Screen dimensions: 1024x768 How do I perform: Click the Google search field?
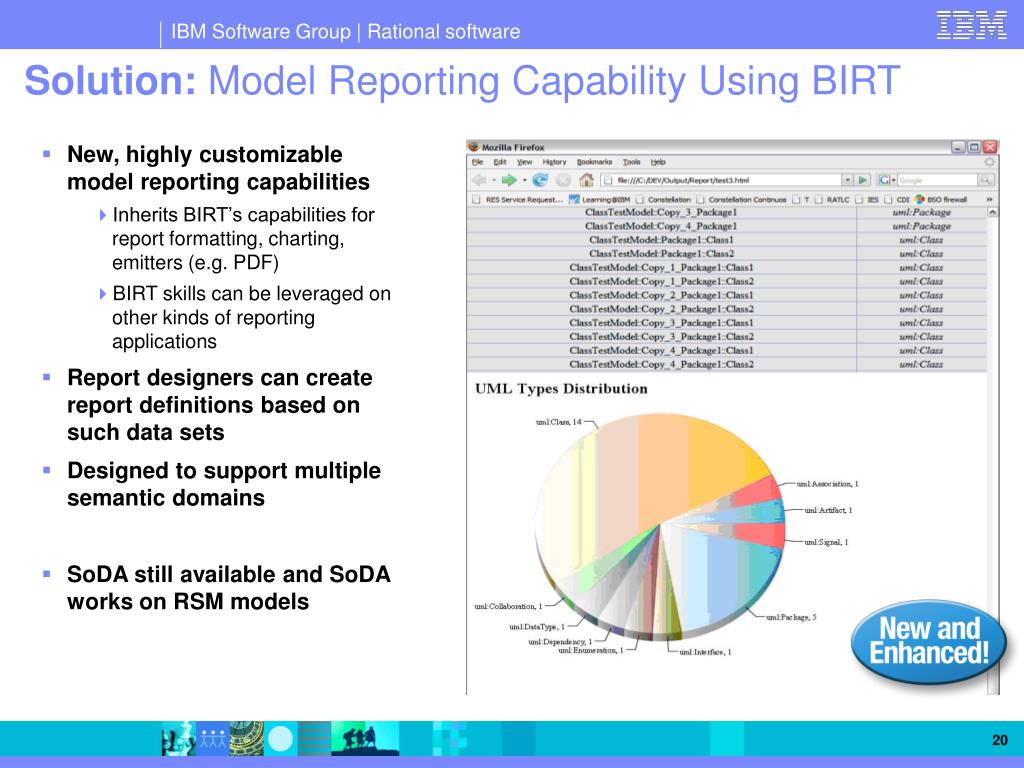pos(938,180)
